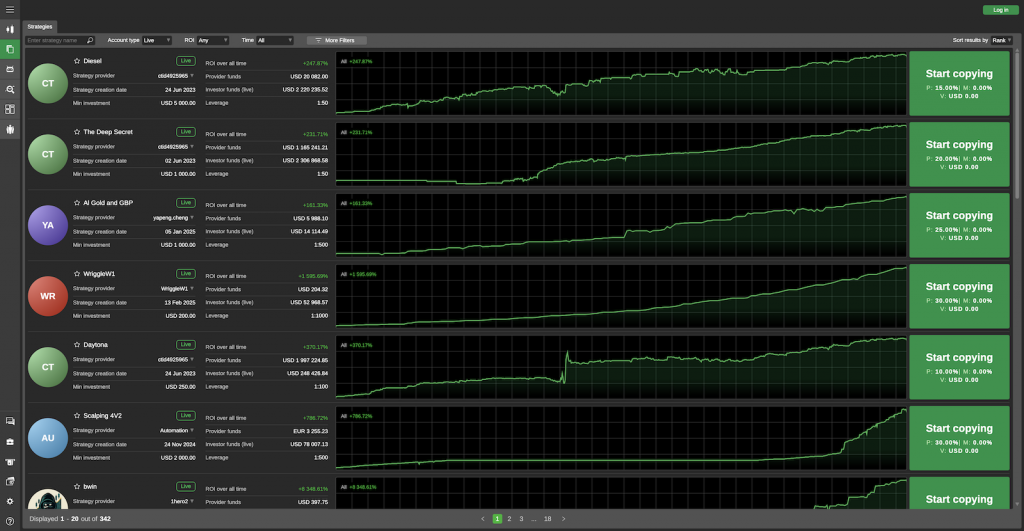Screen dimensions: 1024x531
Task: Go to next results page arrow
Action: [x=564, y=519]
